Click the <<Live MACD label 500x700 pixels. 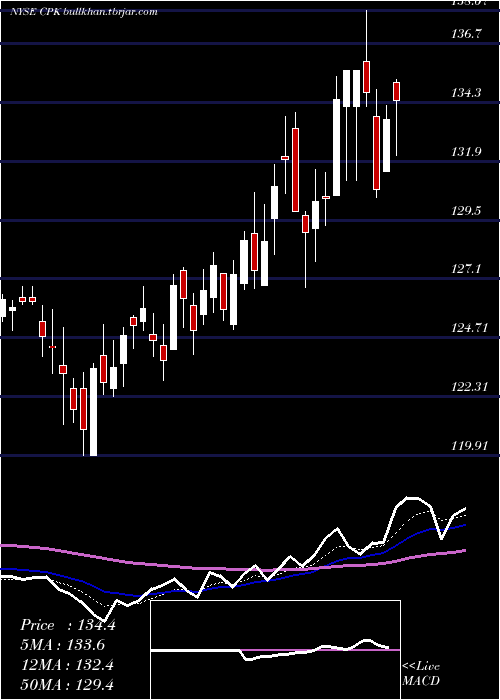421,674
